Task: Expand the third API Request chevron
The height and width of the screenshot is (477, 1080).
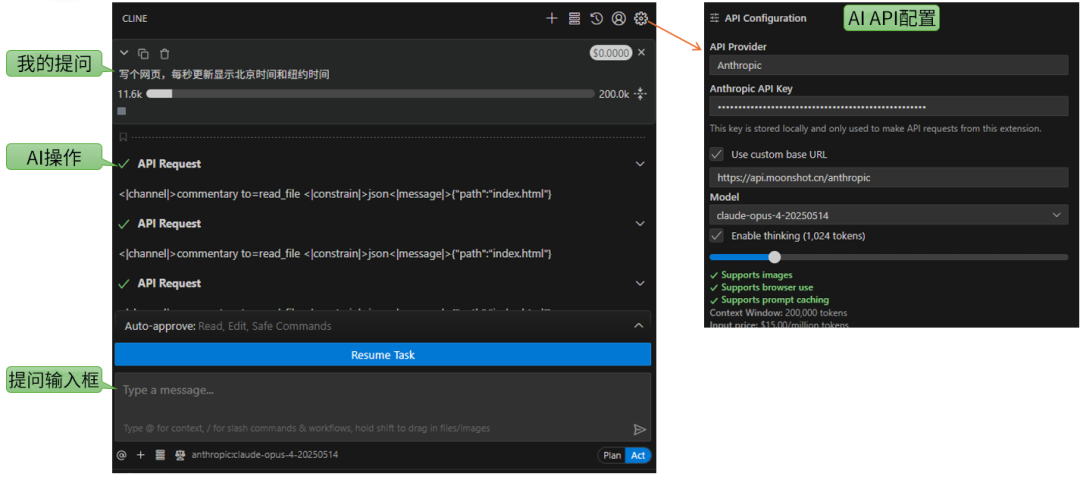Action: (x=640, y=284)
